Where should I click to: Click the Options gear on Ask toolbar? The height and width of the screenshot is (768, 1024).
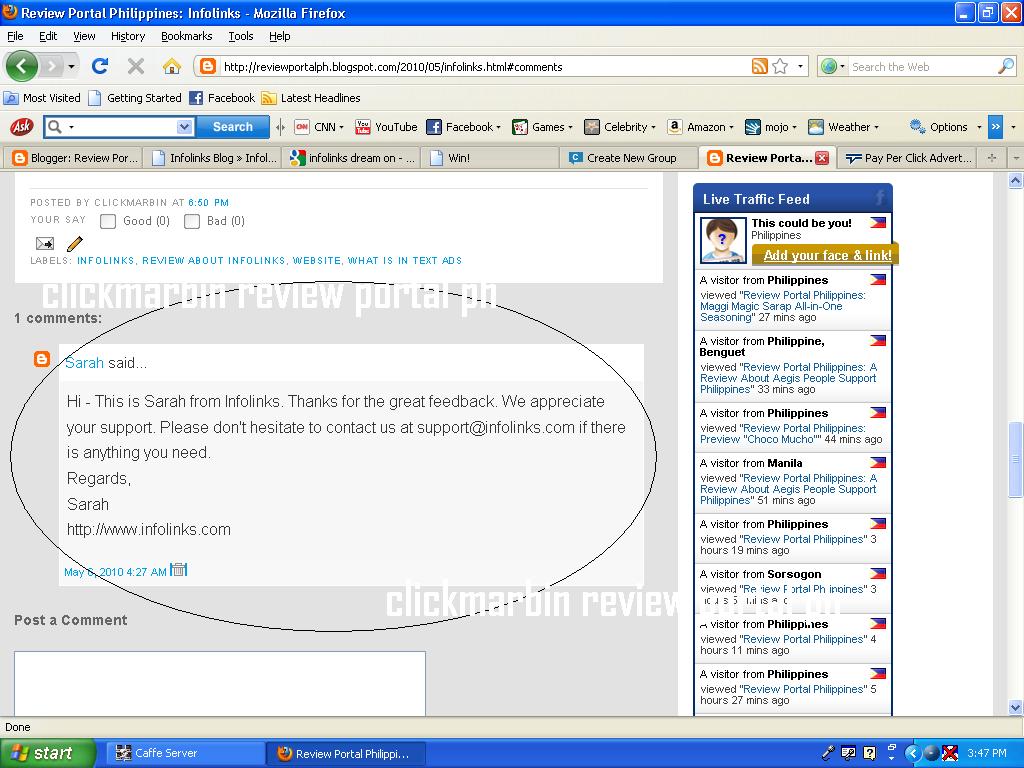(939, 127)
